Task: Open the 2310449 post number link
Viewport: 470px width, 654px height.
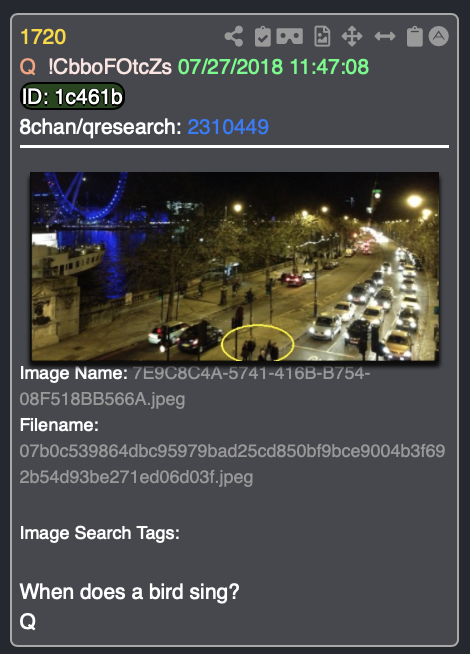Action: (228, 127)
